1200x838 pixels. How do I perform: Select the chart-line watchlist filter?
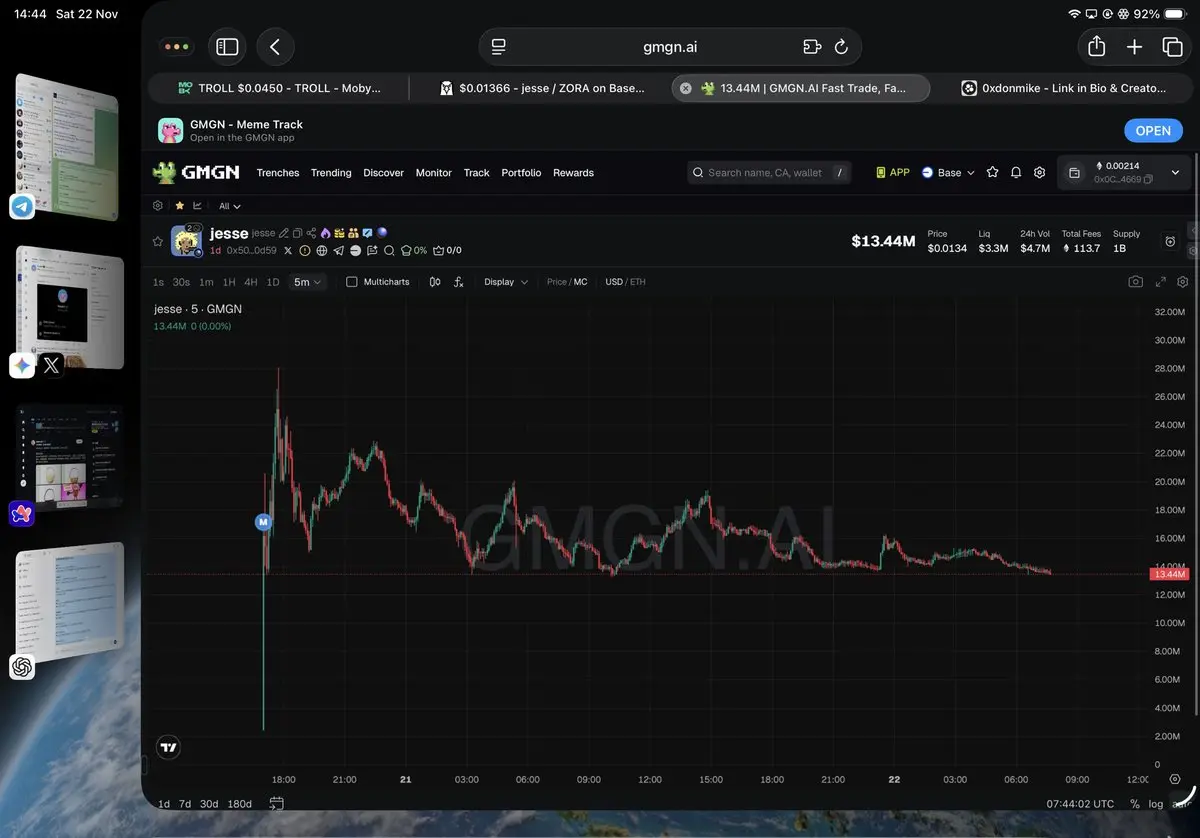tap(197, 205)
